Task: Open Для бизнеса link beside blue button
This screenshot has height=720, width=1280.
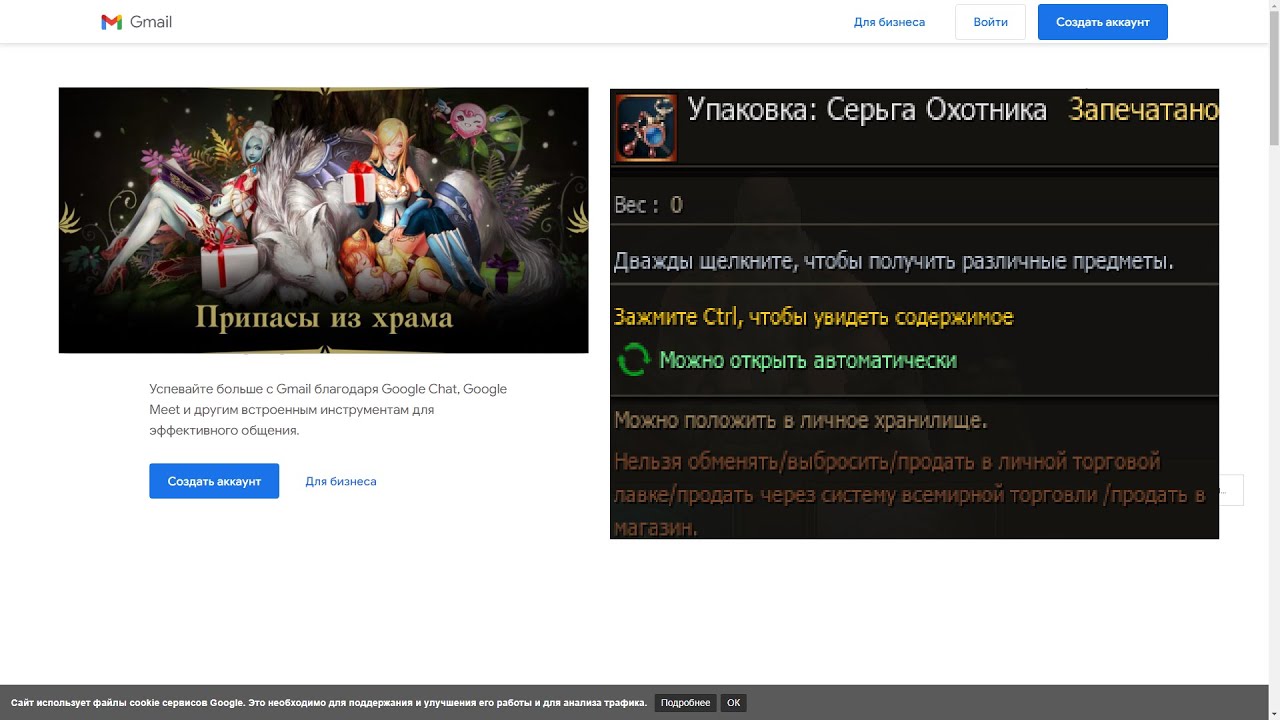Action: (x=341, y=481)
